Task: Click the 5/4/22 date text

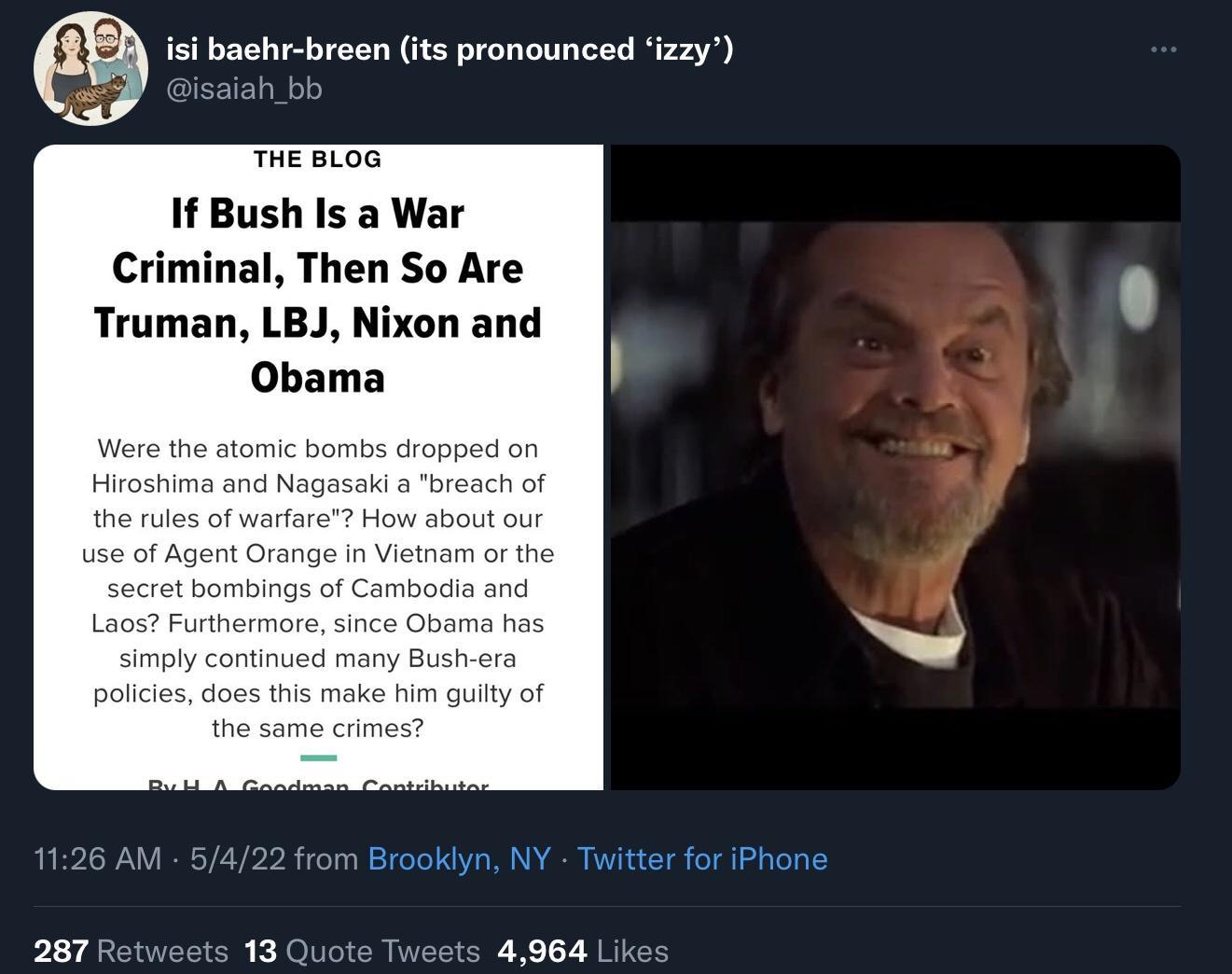Action: (234, 859)
